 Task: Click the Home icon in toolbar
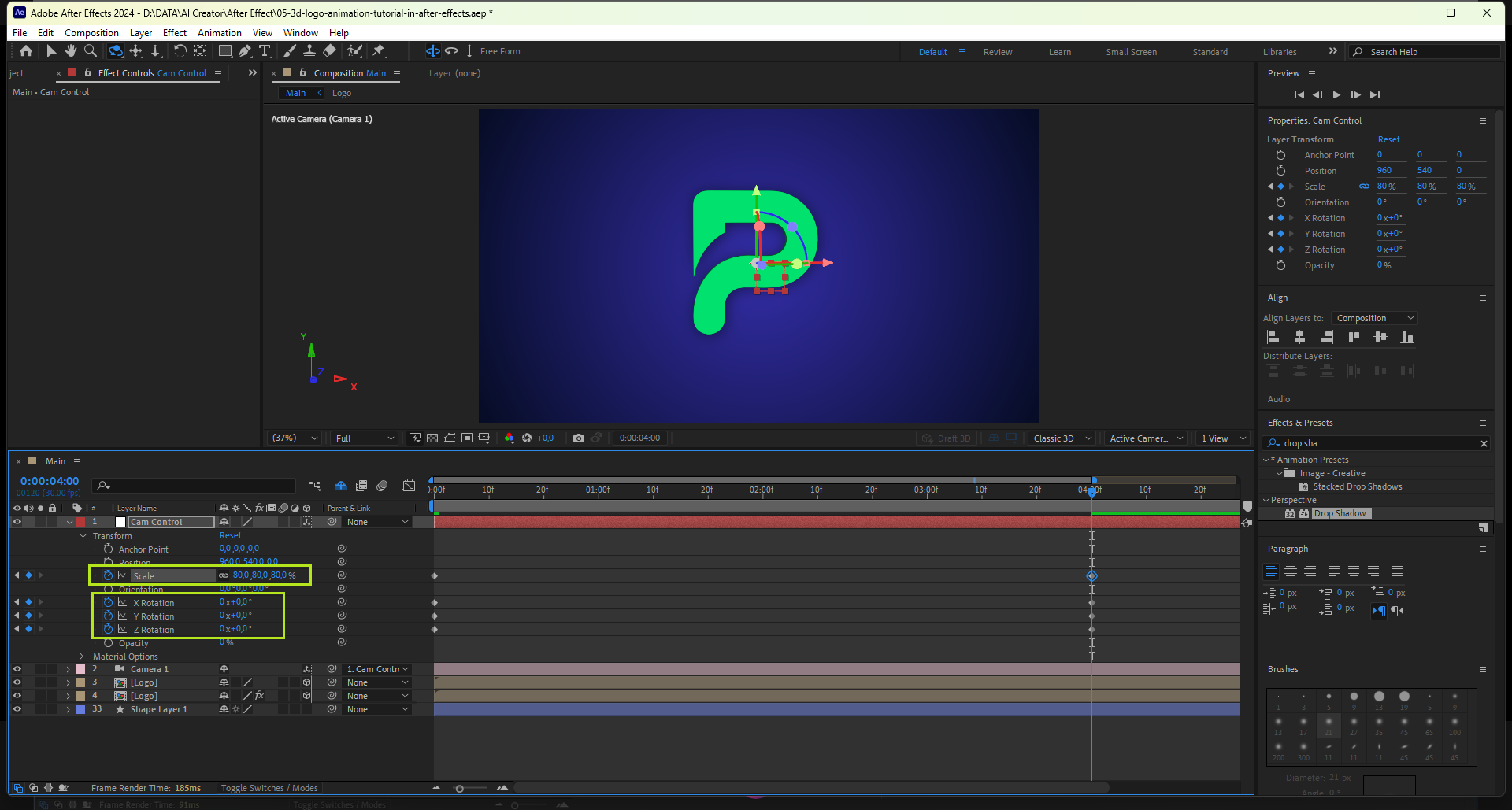coord(26,51)
